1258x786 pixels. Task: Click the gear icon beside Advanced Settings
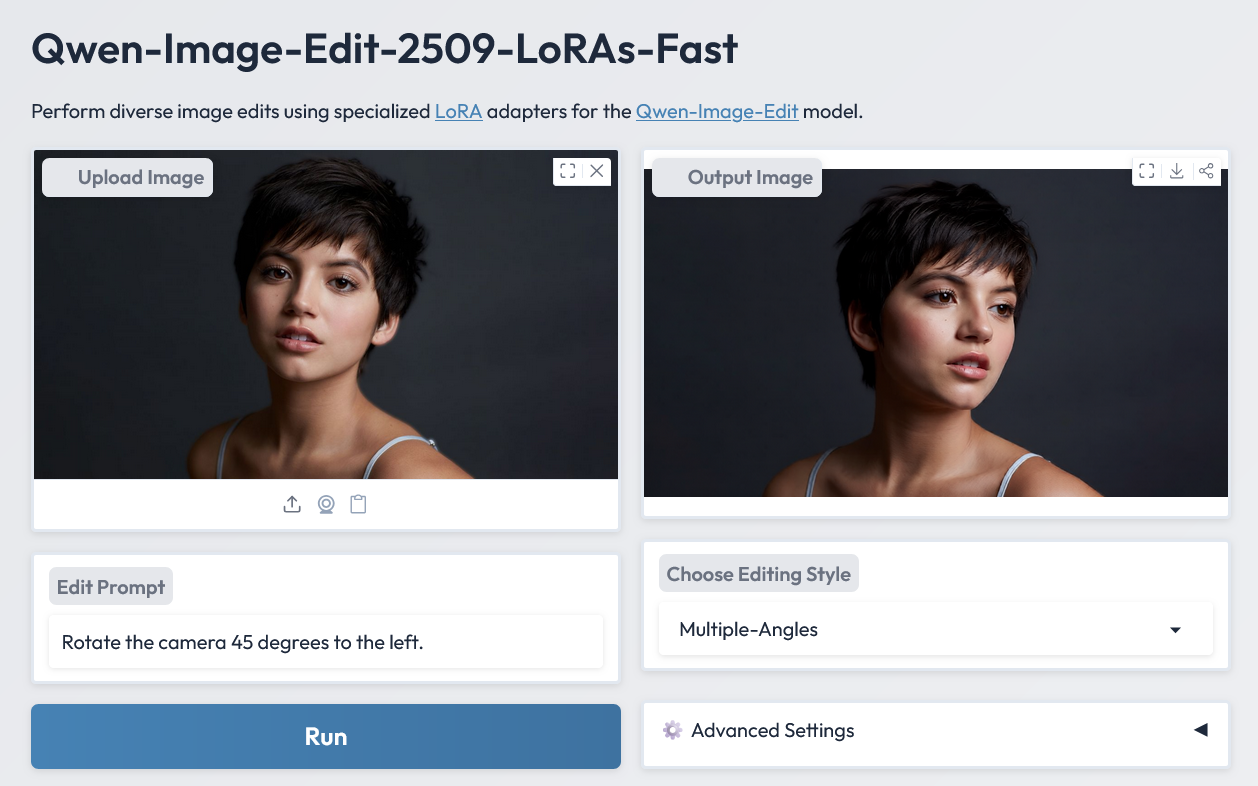point(672,730)
